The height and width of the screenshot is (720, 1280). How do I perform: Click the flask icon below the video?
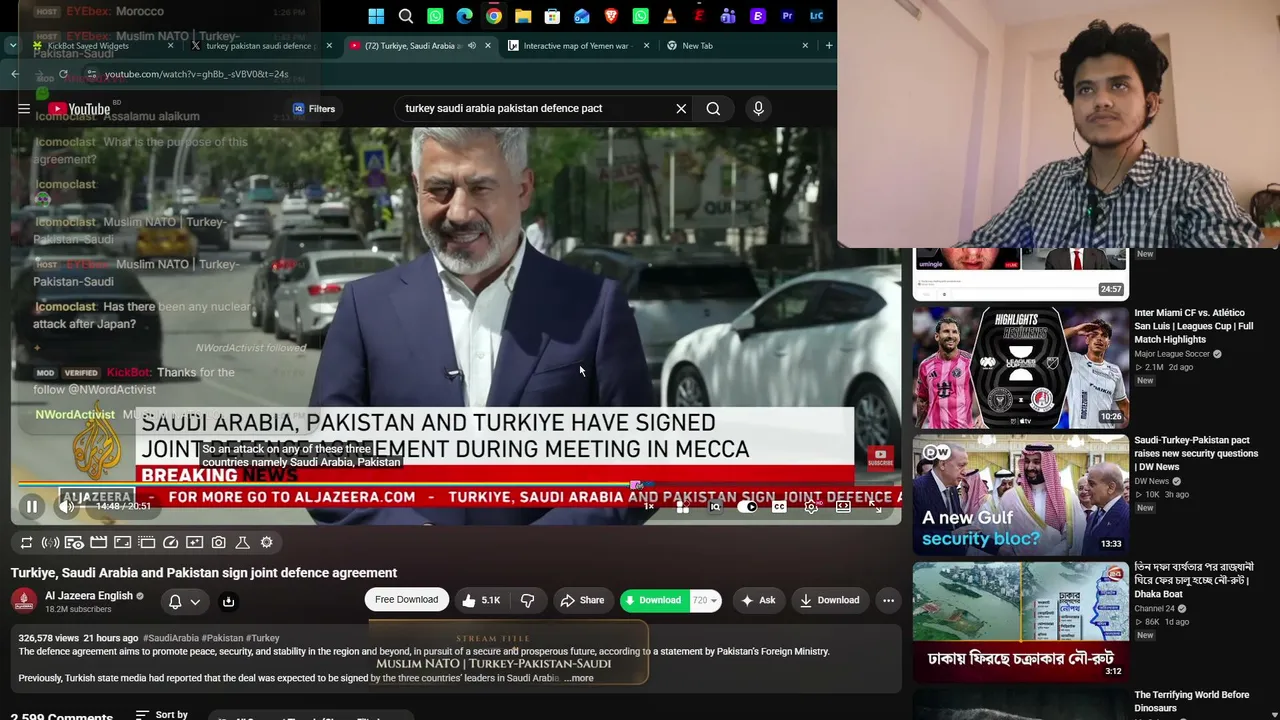243,542
